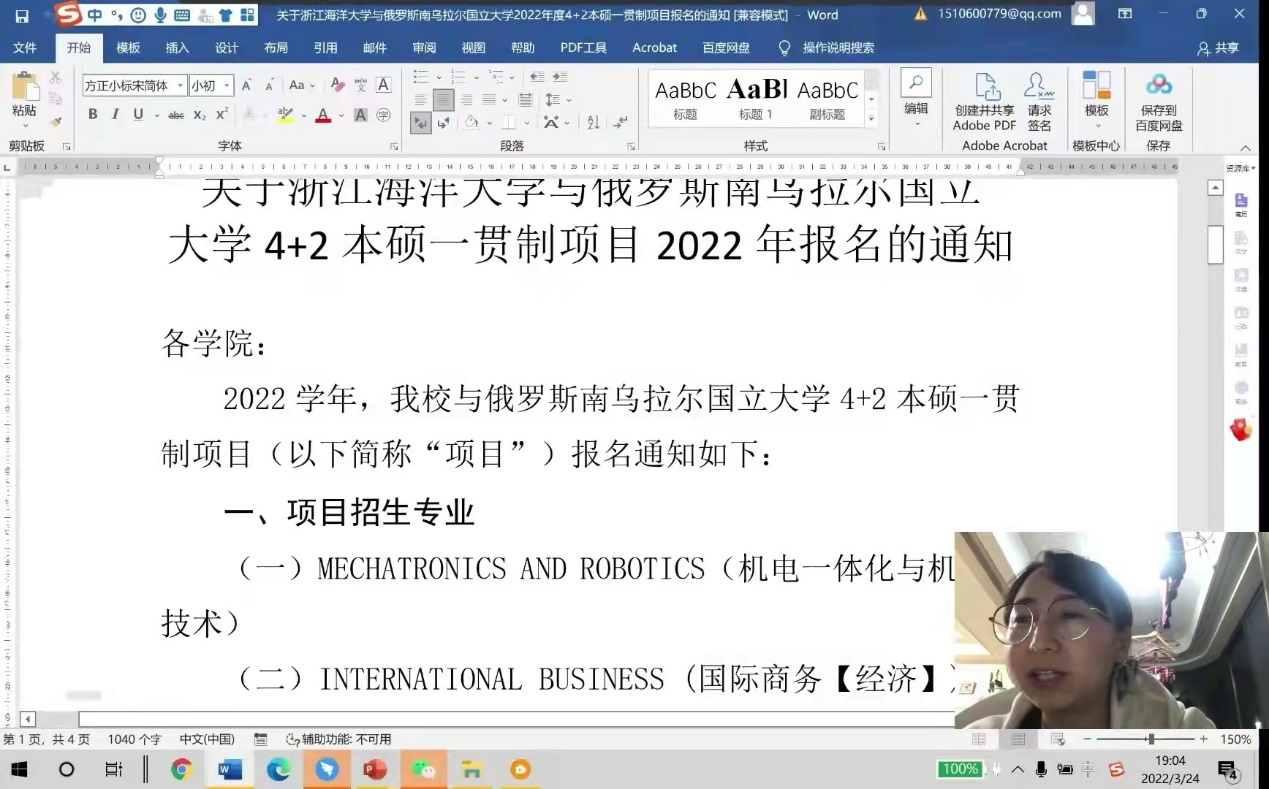Viewport: 1269px width, 789px height.
Task: Select the 标题 1 heading style
Action: tap(756, 98)
